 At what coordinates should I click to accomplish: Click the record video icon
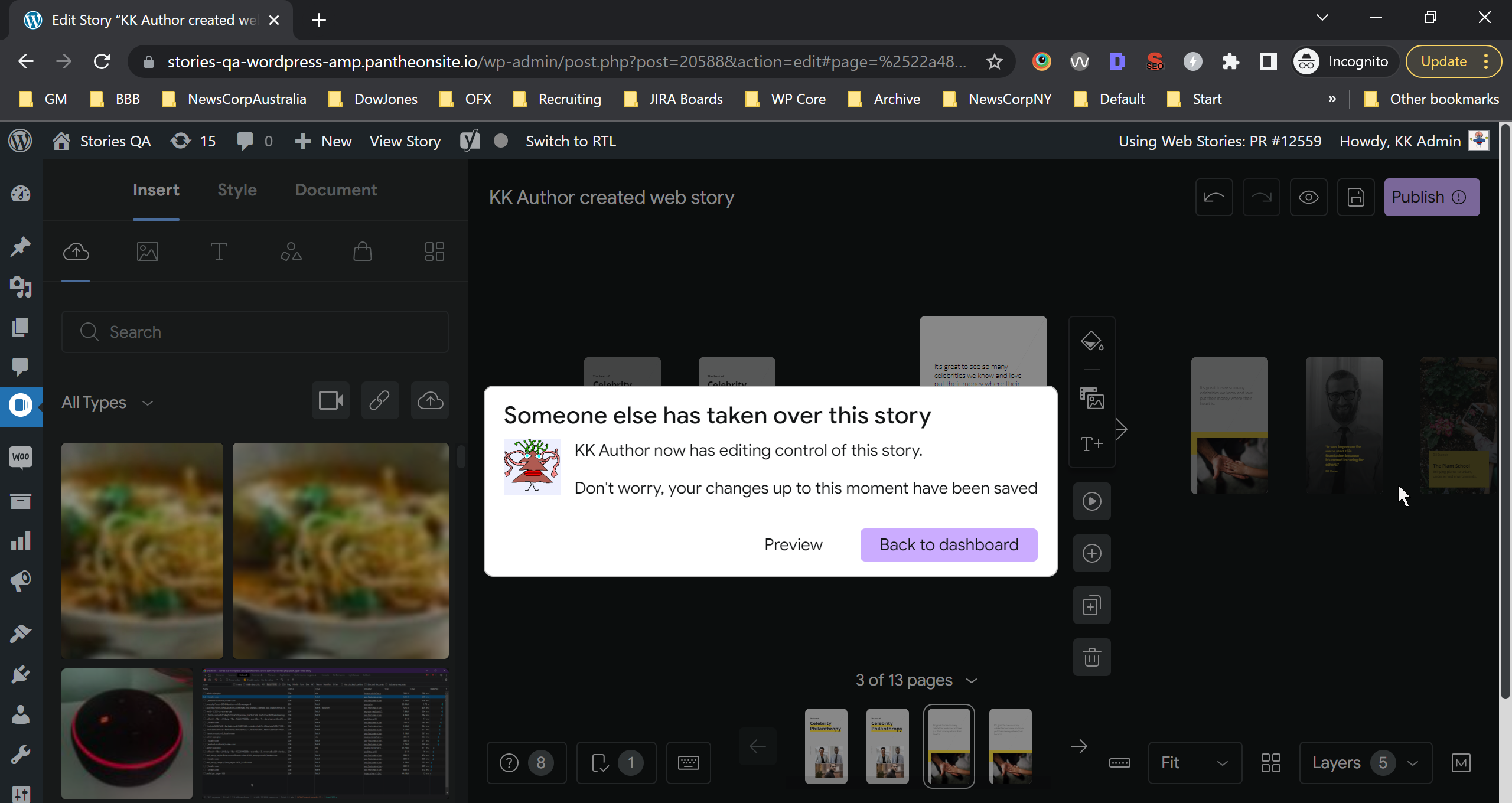(331, 400)
